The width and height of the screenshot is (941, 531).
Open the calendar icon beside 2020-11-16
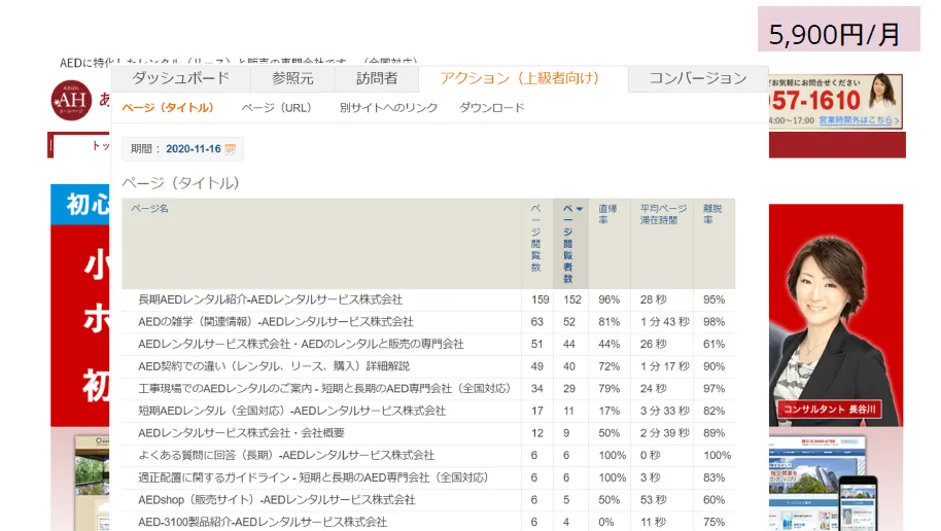click(x=230, y=149)
